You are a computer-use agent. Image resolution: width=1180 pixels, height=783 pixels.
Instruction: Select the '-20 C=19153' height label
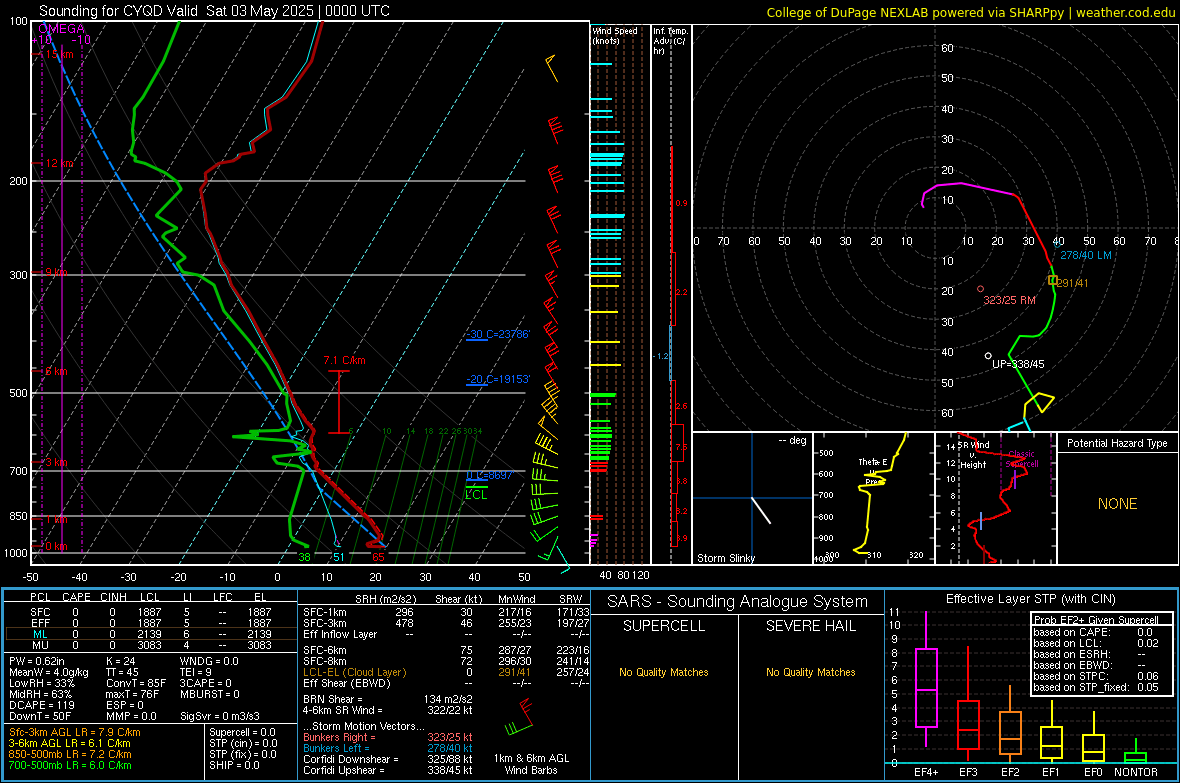coord(498,379)
